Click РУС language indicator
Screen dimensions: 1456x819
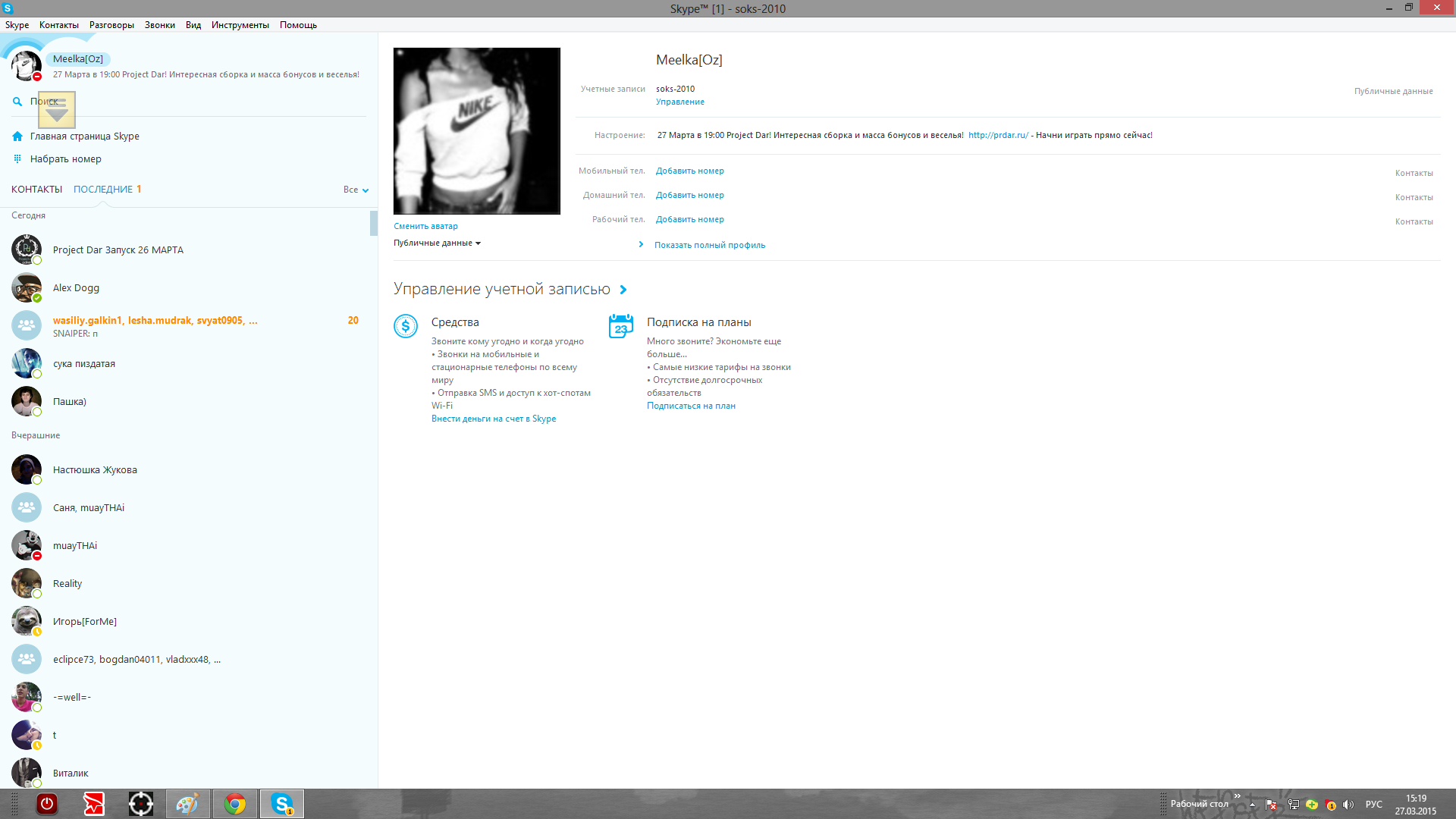[x=1373, y=805]
